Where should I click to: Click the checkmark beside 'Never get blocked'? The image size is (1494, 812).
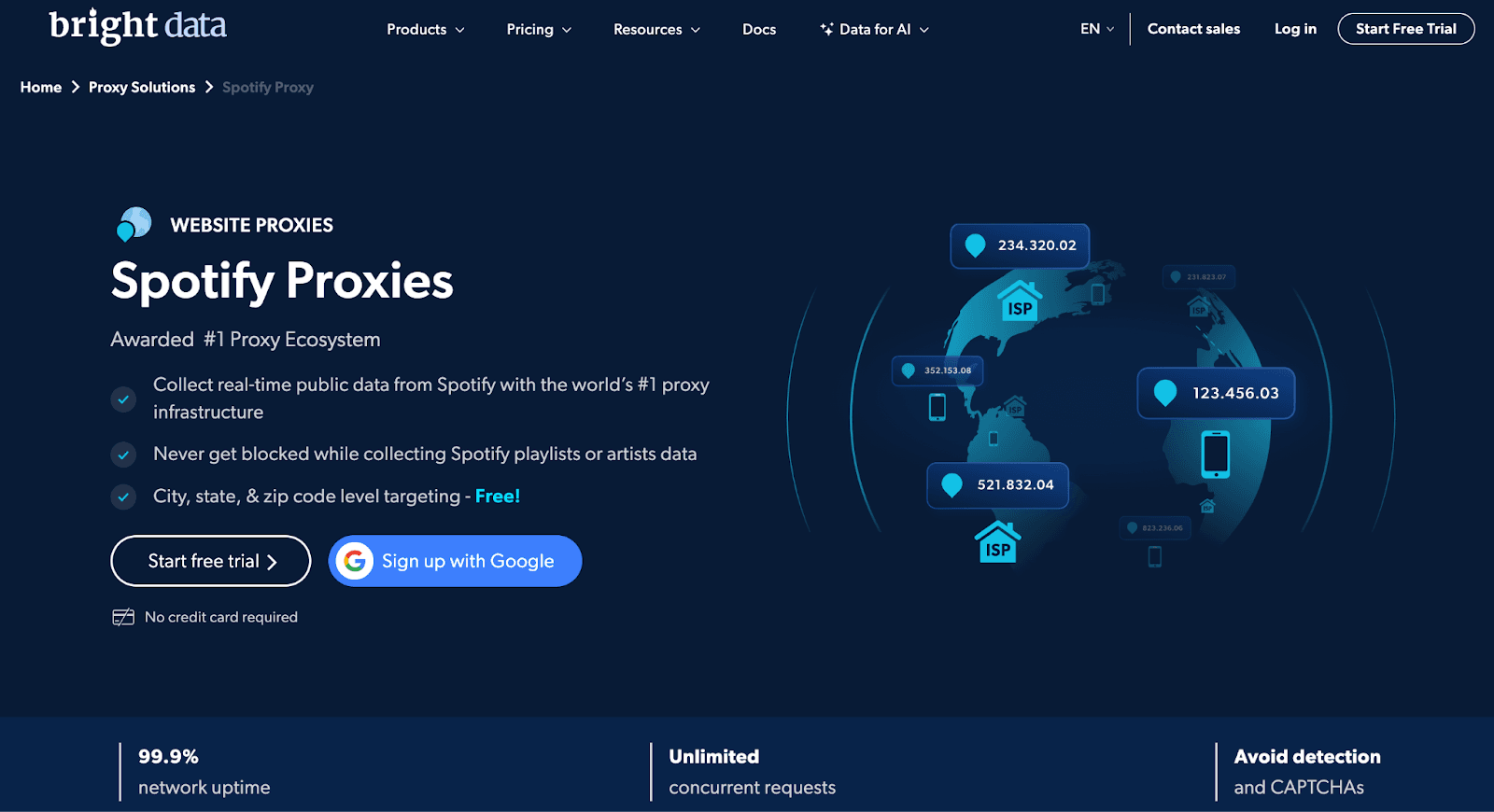[x=123, y=455]
